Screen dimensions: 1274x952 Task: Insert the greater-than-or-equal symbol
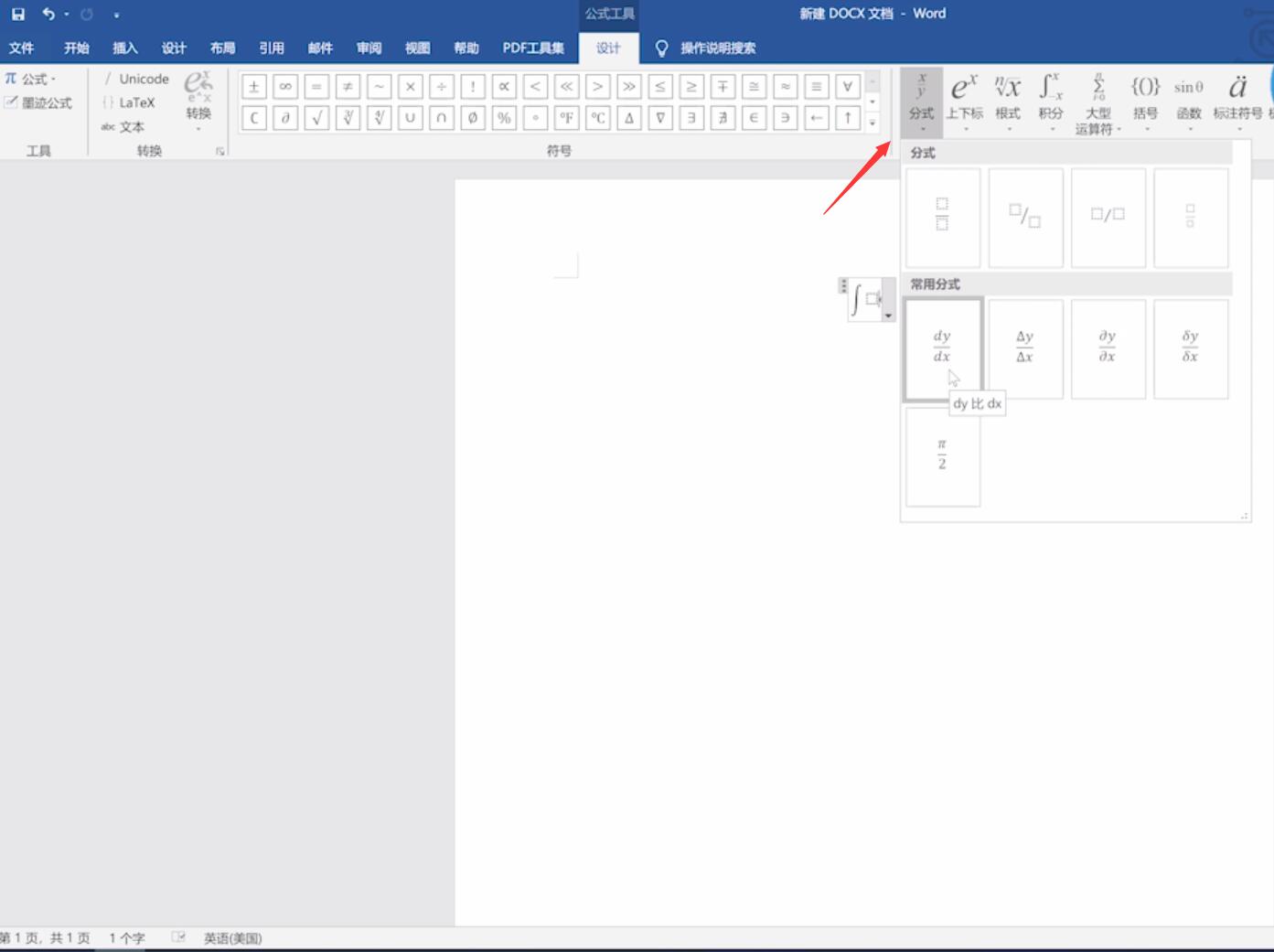pos(691,87)
